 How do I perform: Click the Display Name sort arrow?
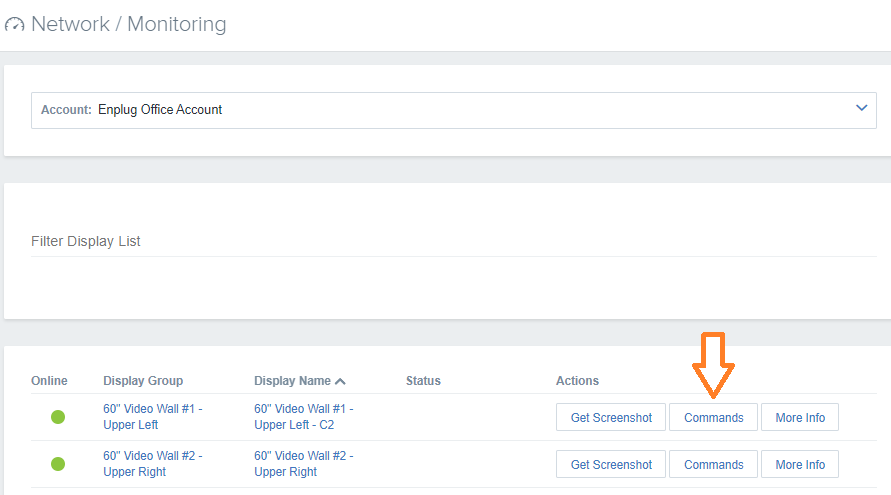pos(340,381)
